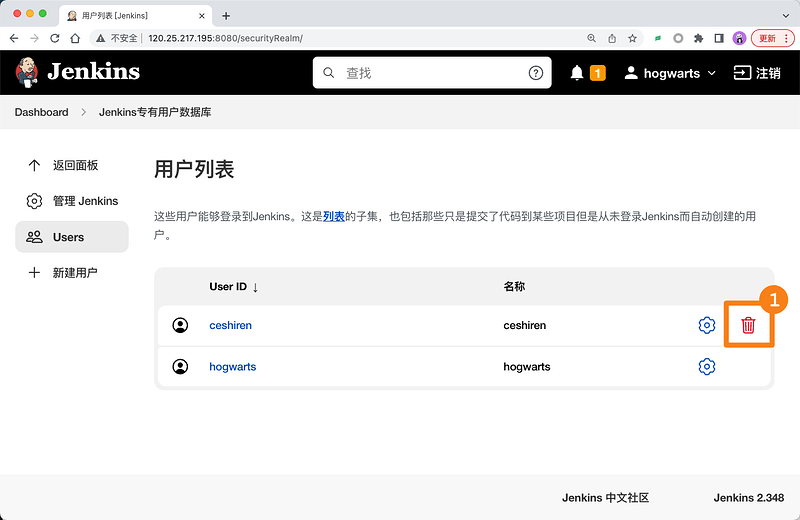Toggle browser side panel icon

pyautogui.click(x=719, y=38)
